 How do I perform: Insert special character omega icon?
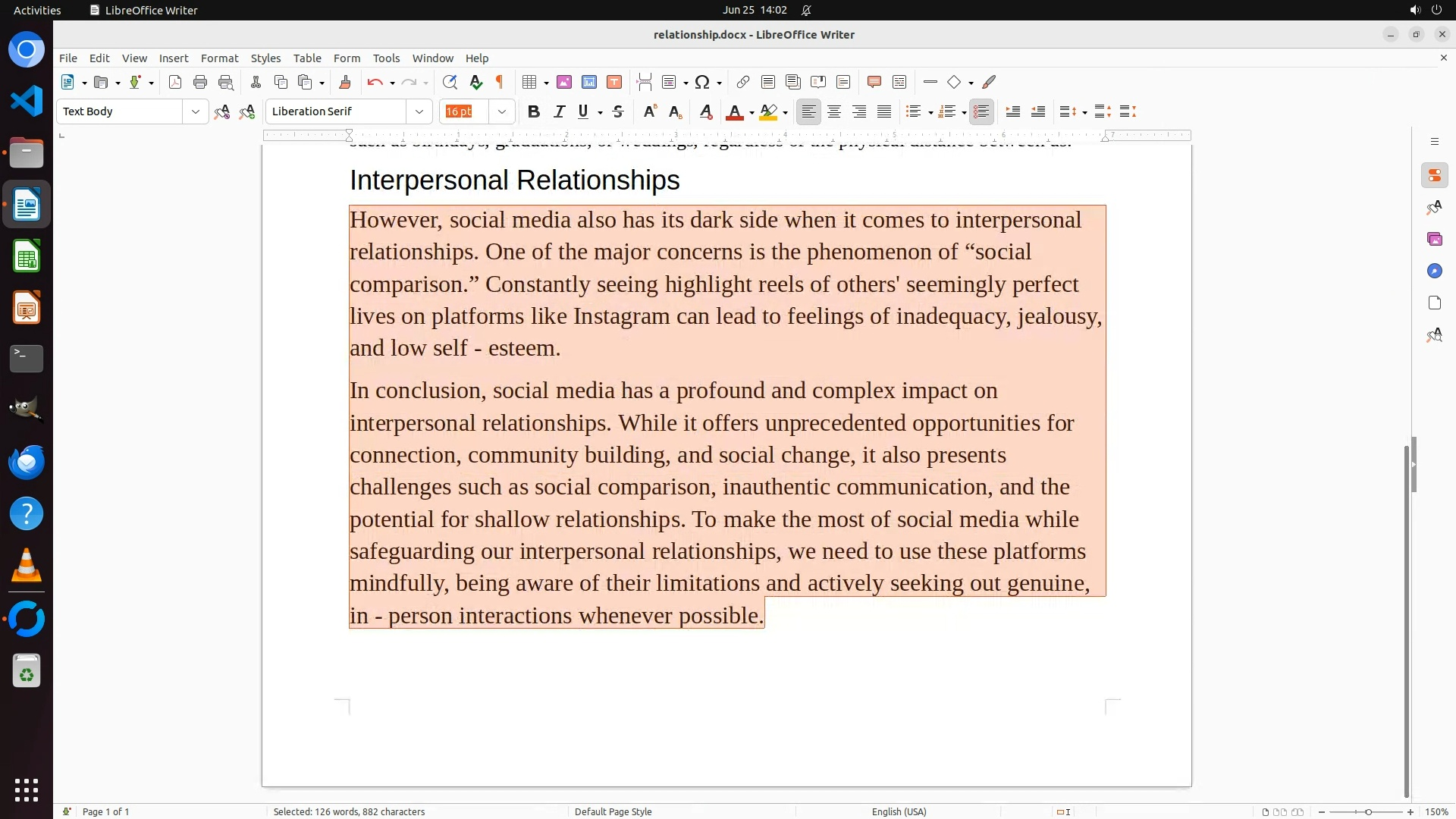click(702, 82)
